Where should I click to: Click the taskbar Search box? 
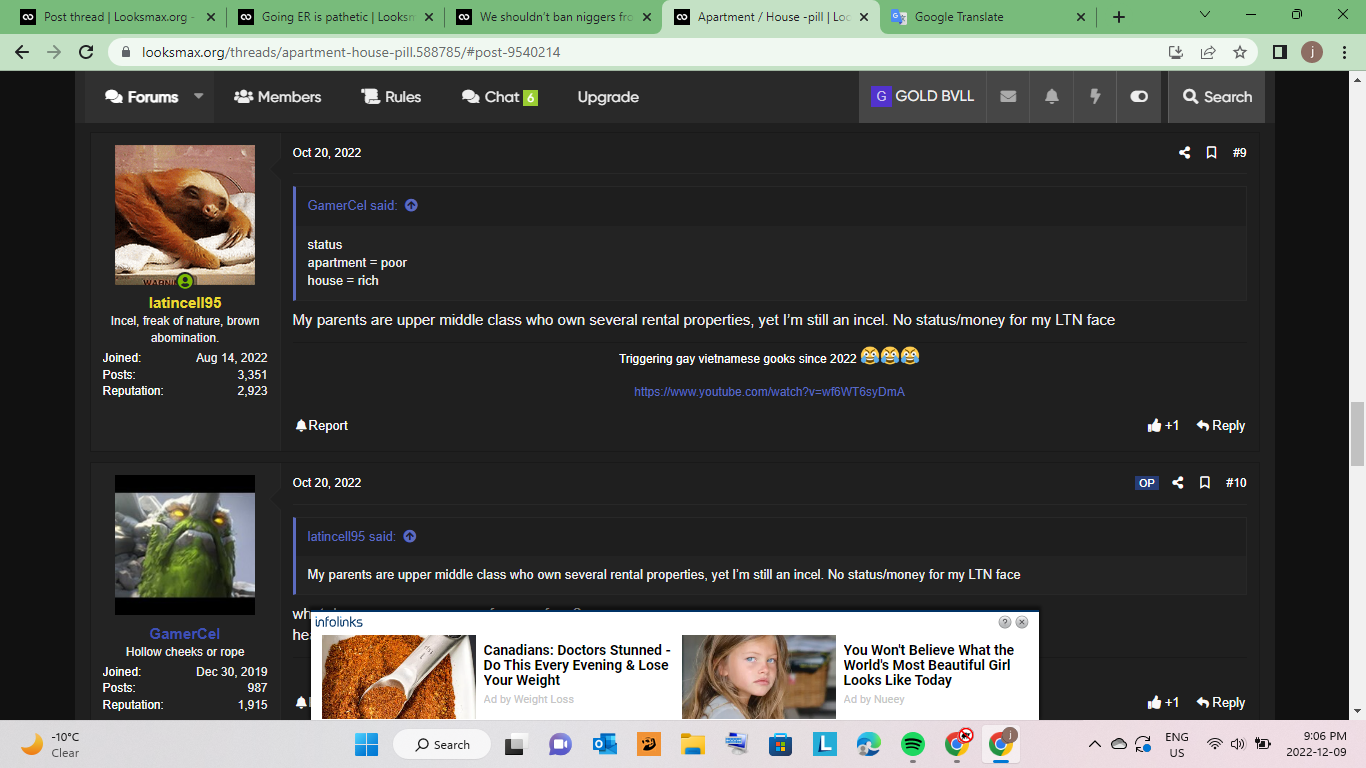coord(442,744)
